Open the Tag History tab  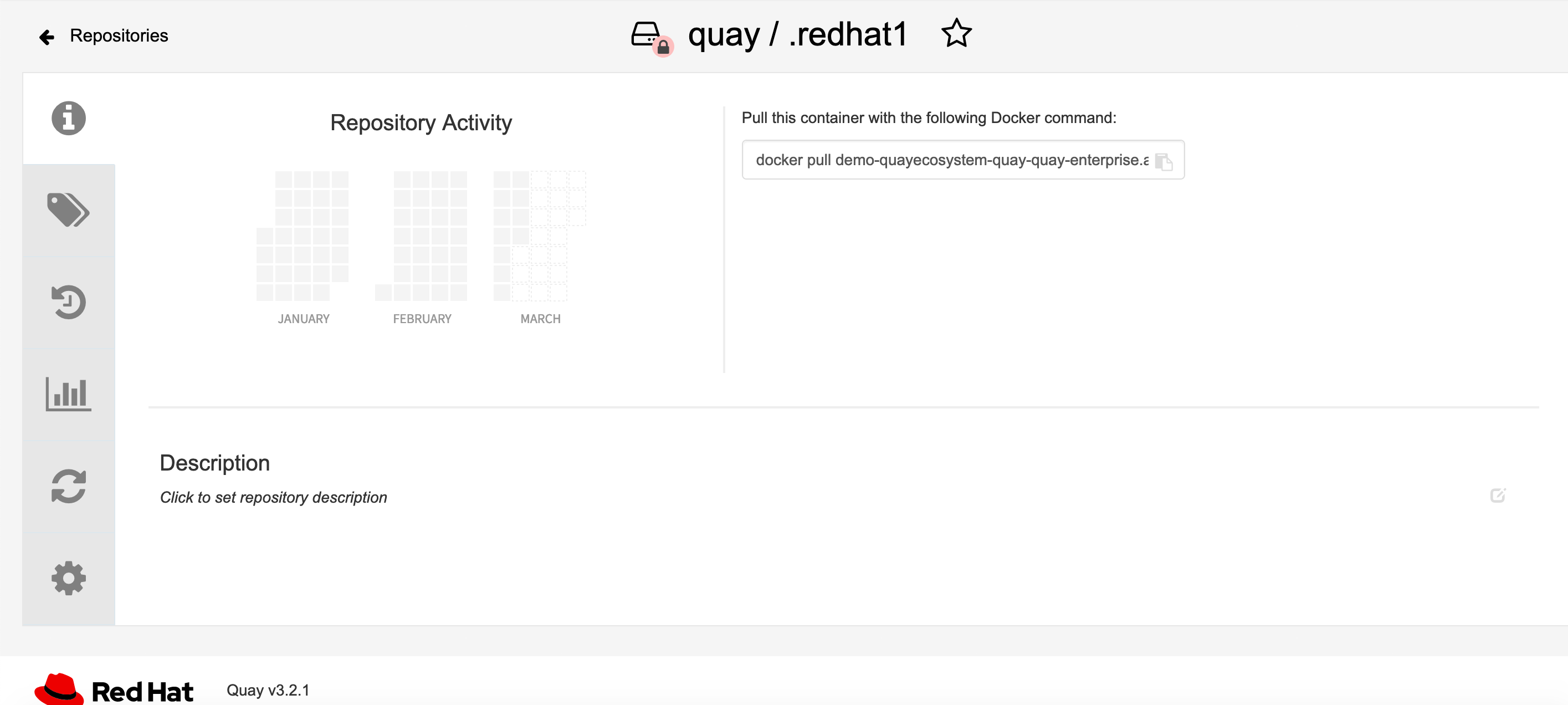pyautogui.click(x=68, y=302)
